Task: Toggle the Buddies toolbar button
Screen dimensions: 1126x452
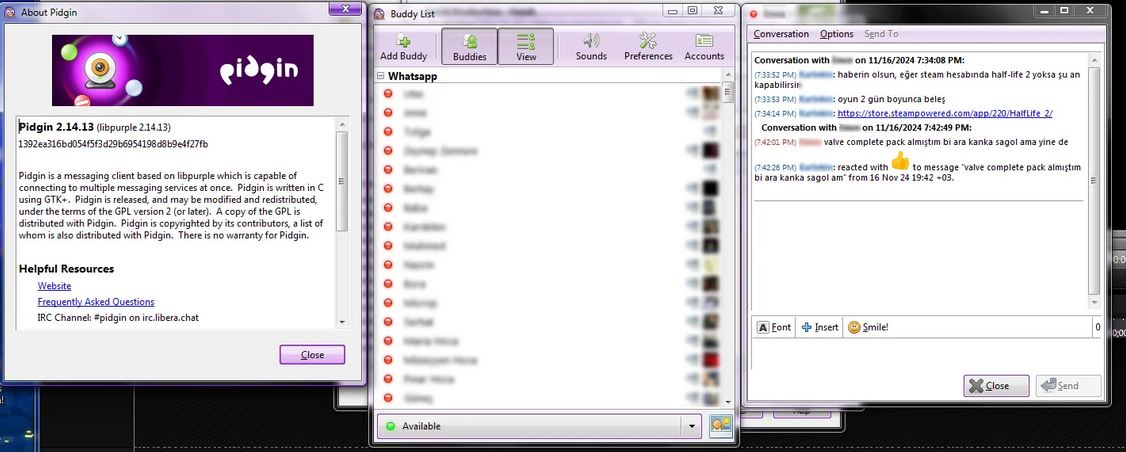Action: [469, 47]
